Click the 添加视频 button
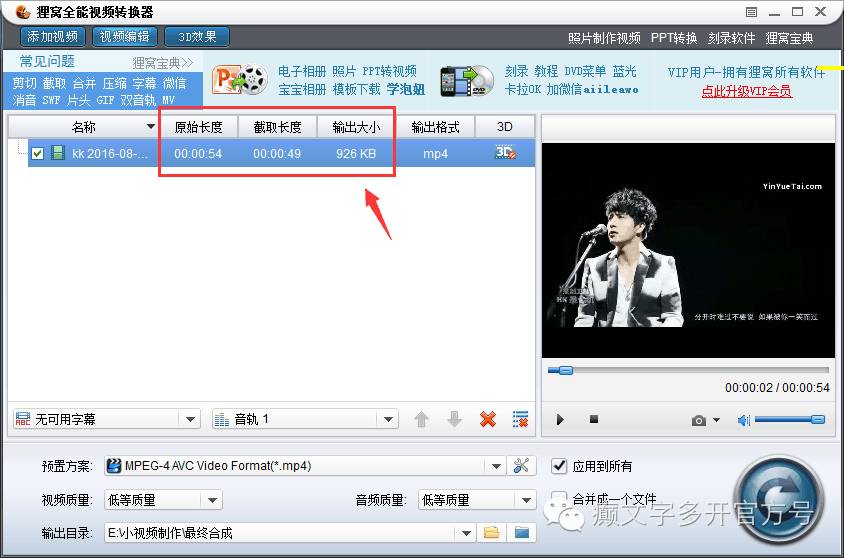844x558 pixels. [x=53, y=37]
